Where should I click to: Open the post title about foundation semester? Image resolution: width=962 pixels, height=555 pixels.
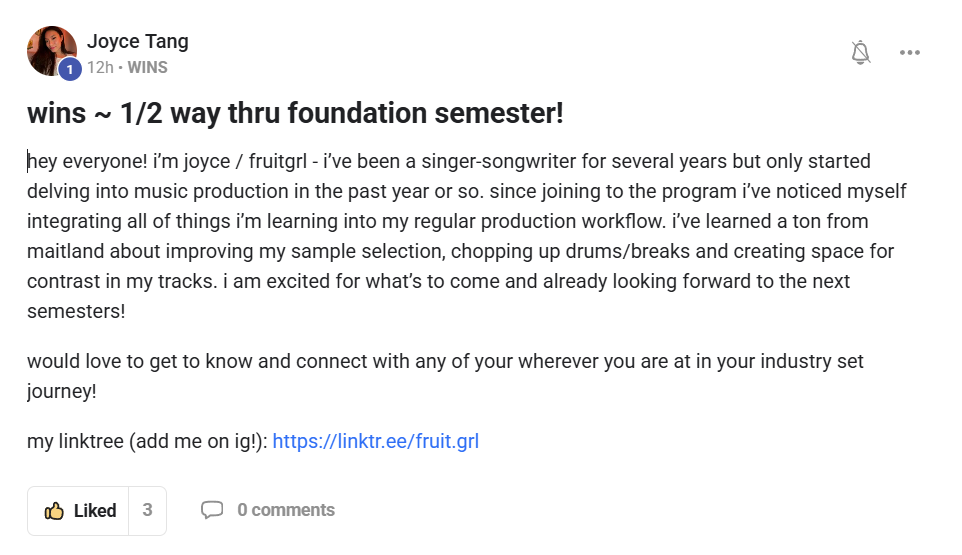(295, 113)
